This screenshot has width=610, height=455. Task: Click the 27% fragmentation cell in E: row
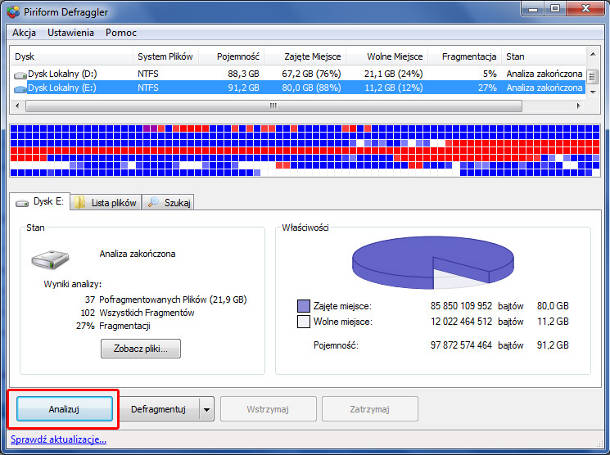click(x=487, y=88)
